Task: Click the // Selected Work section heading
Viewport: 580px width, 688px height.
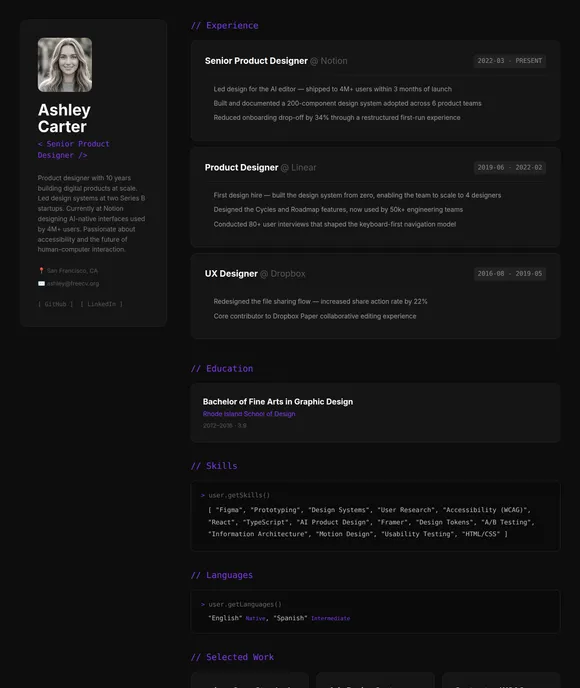Action: click(233, 657)
